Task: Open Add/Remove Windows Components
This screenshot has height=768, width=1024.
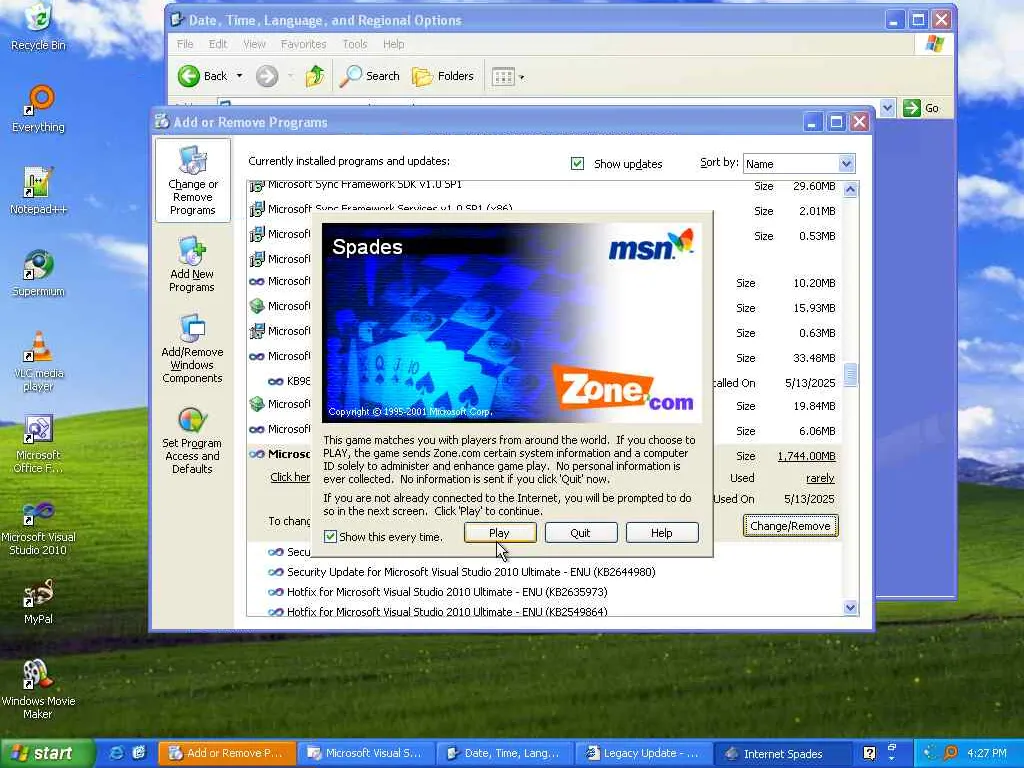Action: click(x=192, y=349)
